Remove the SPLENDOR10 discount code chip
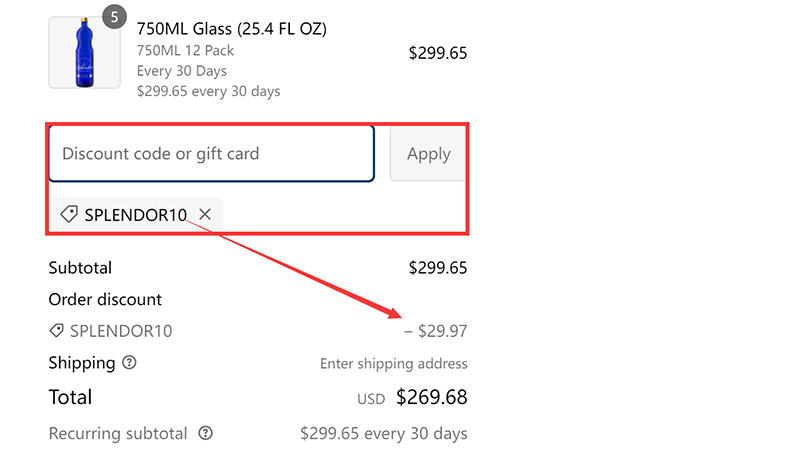 tap(205, 214)
